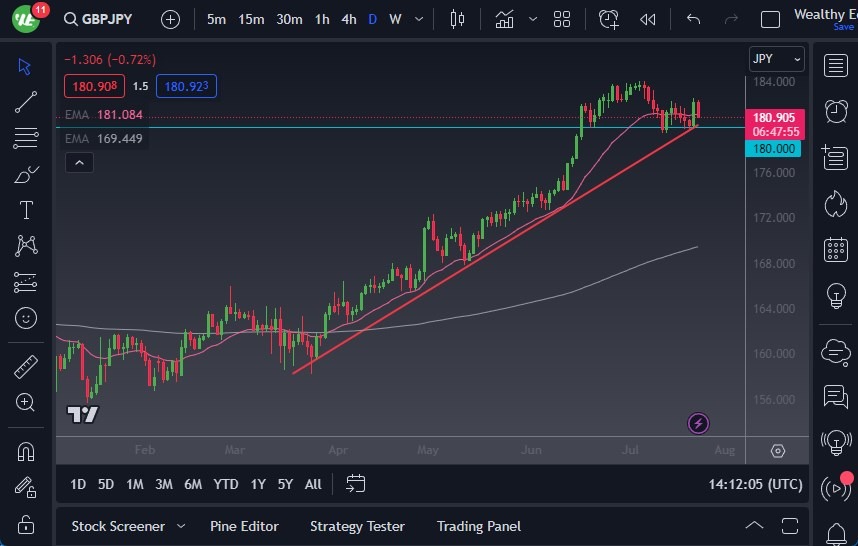Switch to the Strategy Tester tab
Viewport: 858px width, 546px height.
(x=357, y=526)
